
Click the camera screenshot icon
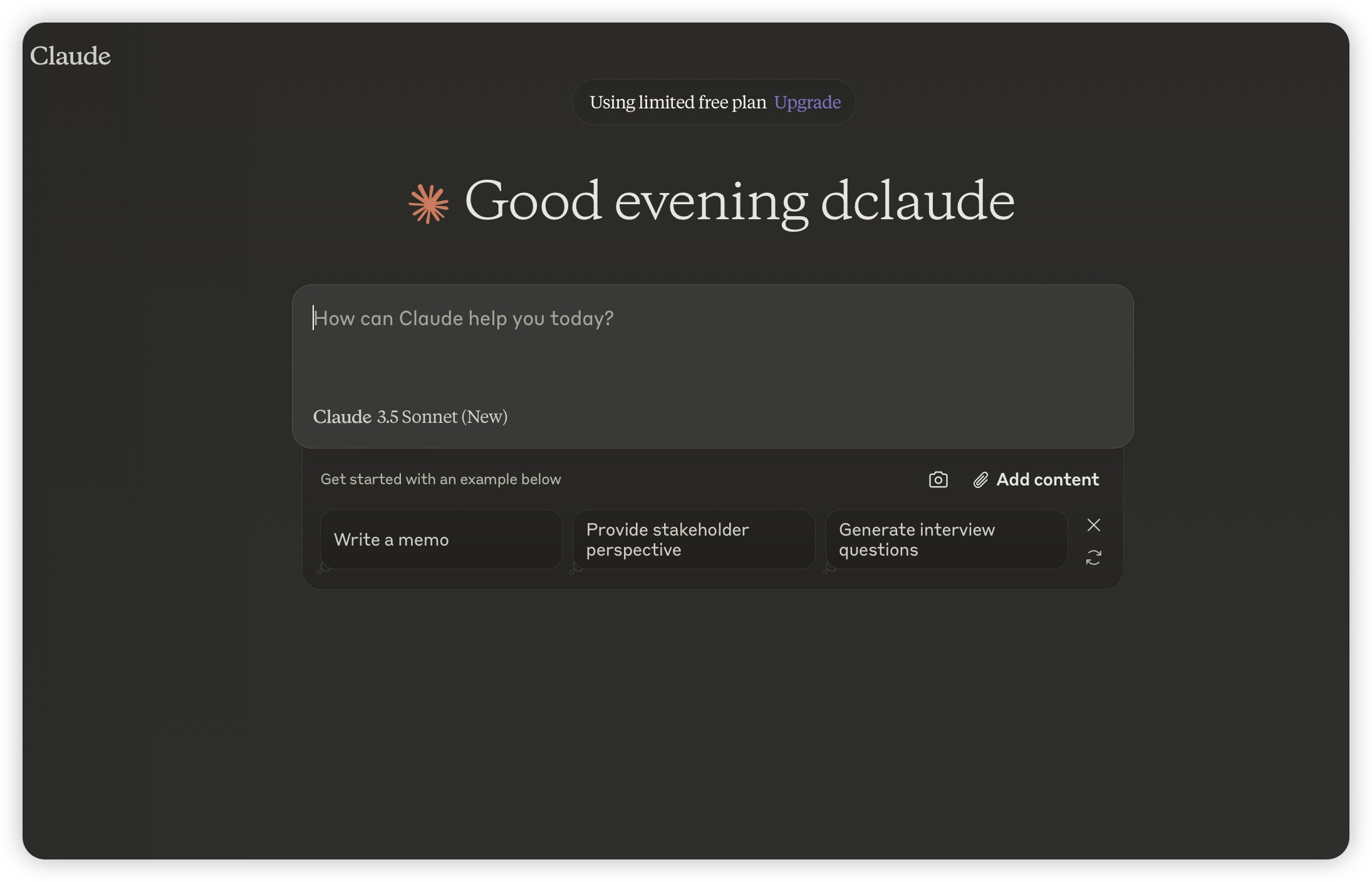click(x=938, y=480)
